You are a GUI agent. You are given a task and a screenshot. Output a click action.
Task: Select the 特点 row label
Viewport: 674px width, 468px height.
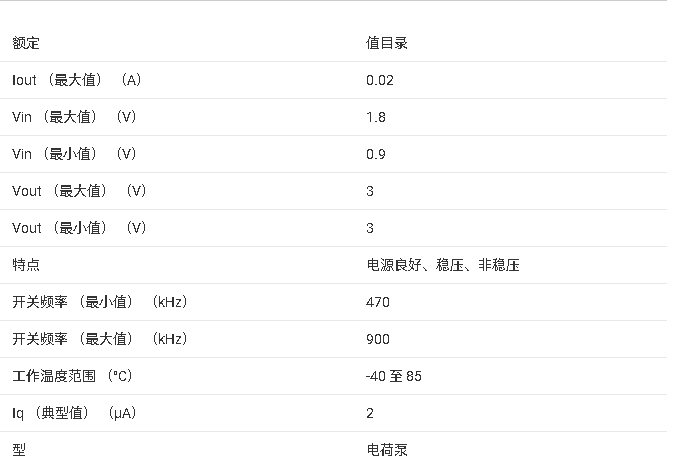[26, 265]
